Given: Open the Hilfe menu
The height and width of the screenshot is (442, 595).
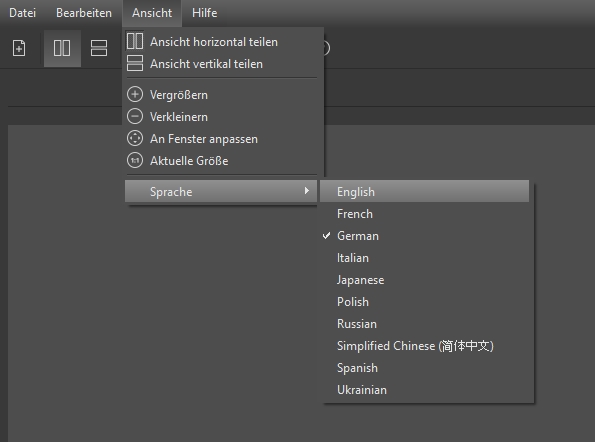Looking at the screenshot, I should coord(205,13).
